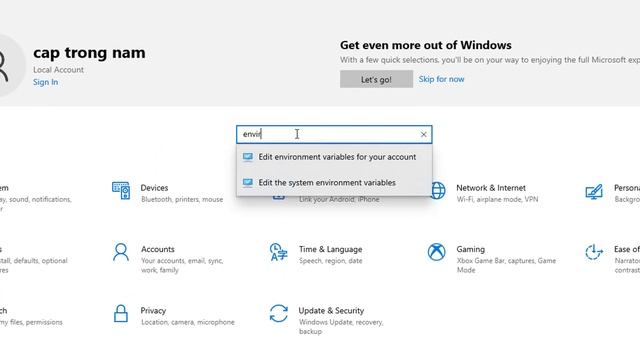Click the Skip for now link

click(x=441, y=79)
